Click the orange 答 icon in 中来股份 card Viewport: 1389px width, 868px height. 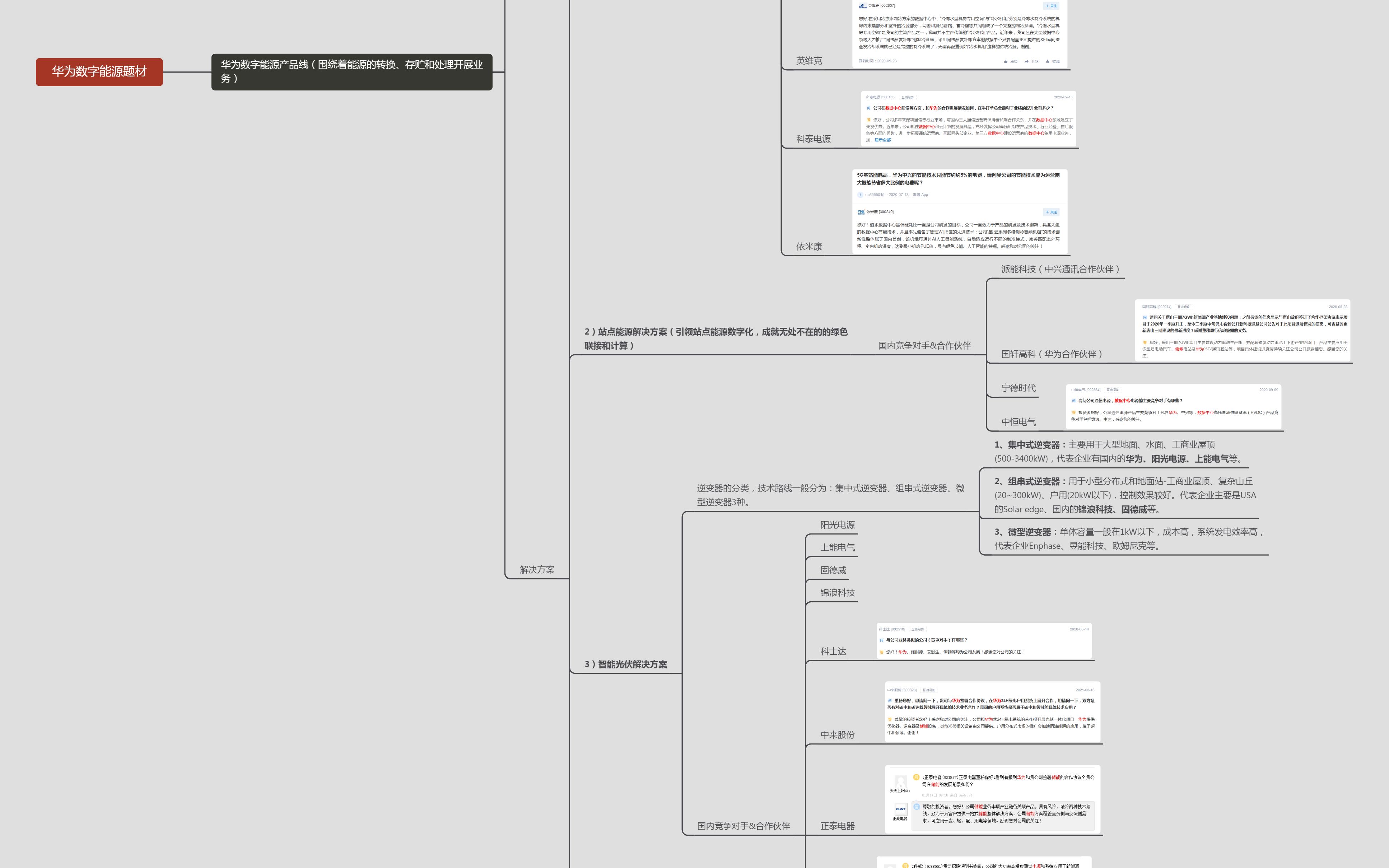[890, 719]
